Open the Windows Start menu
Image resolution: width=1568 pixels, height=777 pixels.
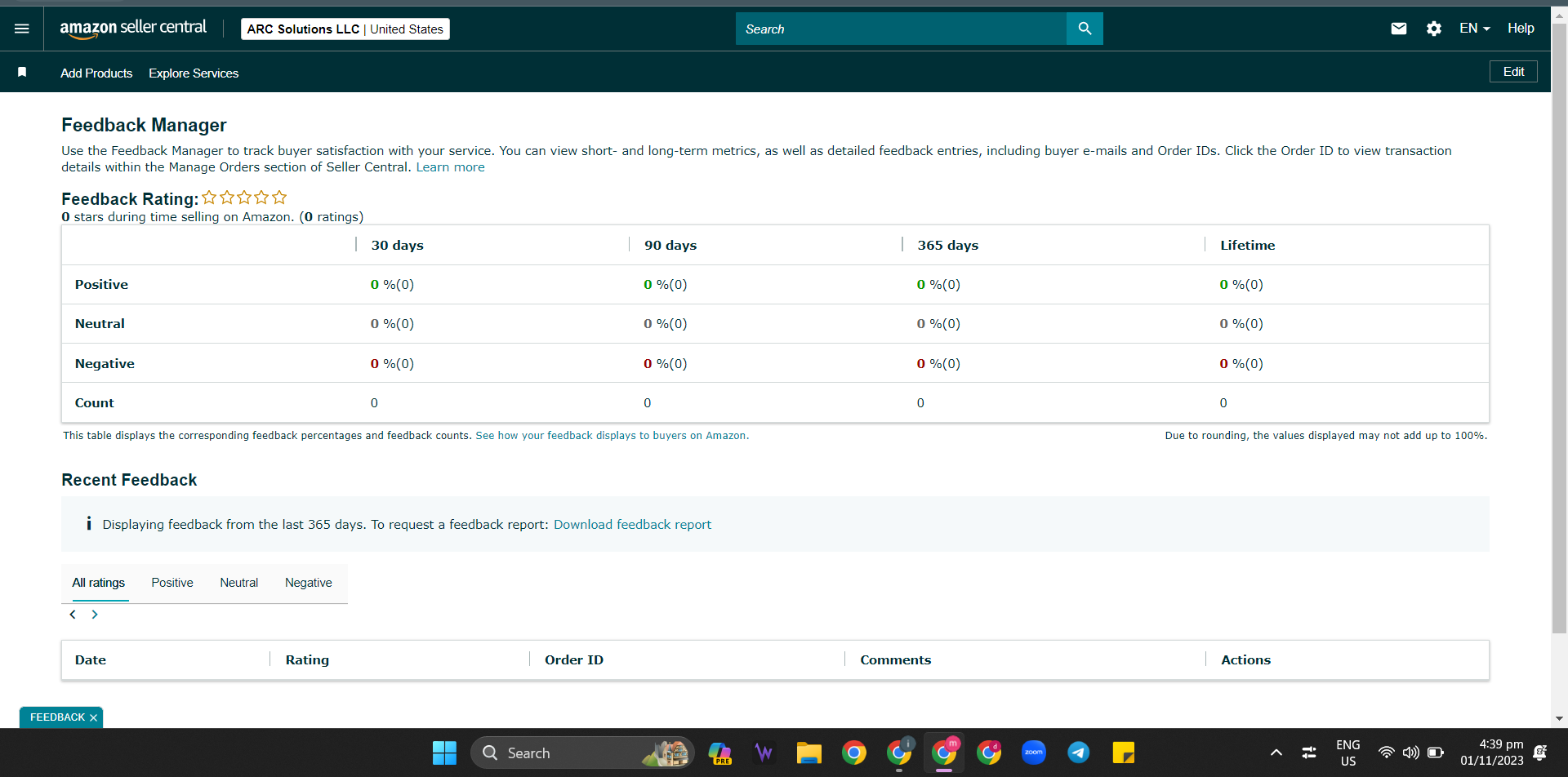(444, 753)
